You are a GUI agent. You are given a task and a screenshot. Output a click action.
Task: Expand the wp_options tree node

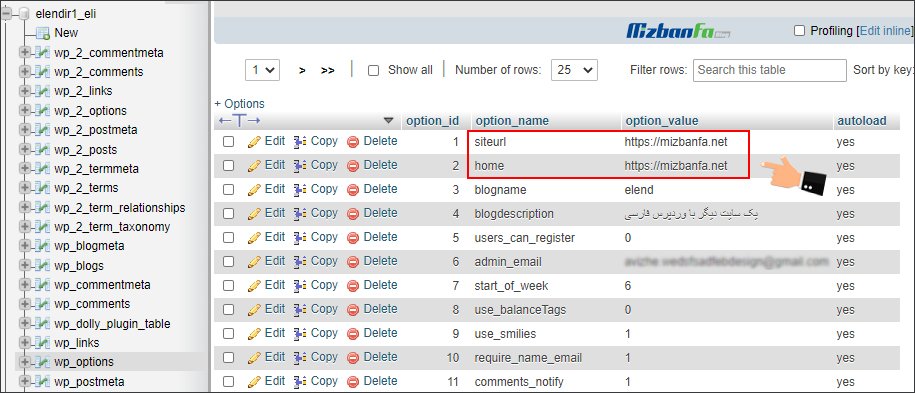24,362
